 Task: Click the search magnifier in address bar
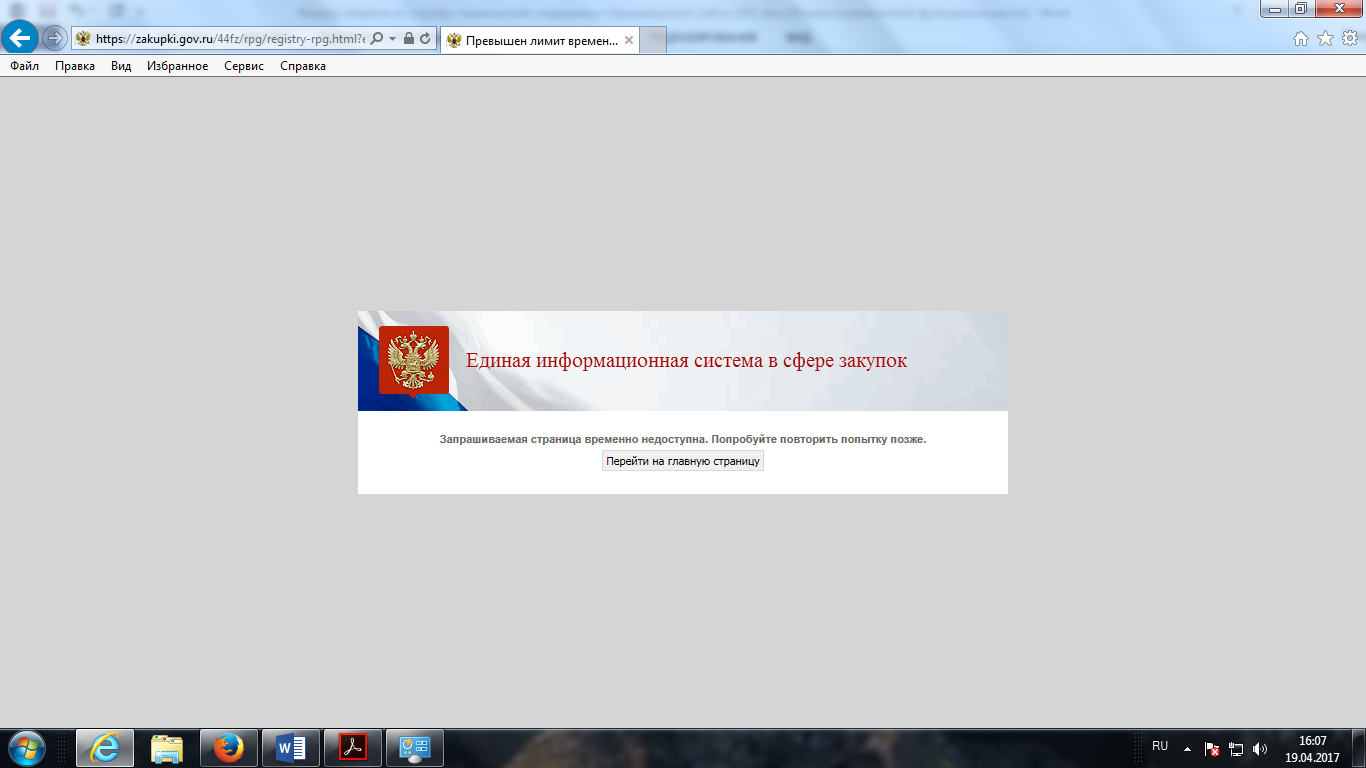tap(377, 39)
